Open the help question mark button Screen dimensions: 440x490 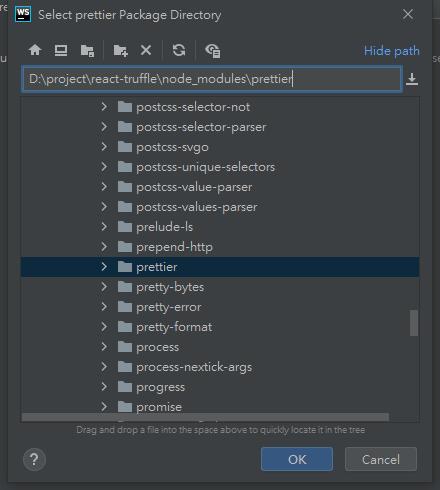coord(34,460)
